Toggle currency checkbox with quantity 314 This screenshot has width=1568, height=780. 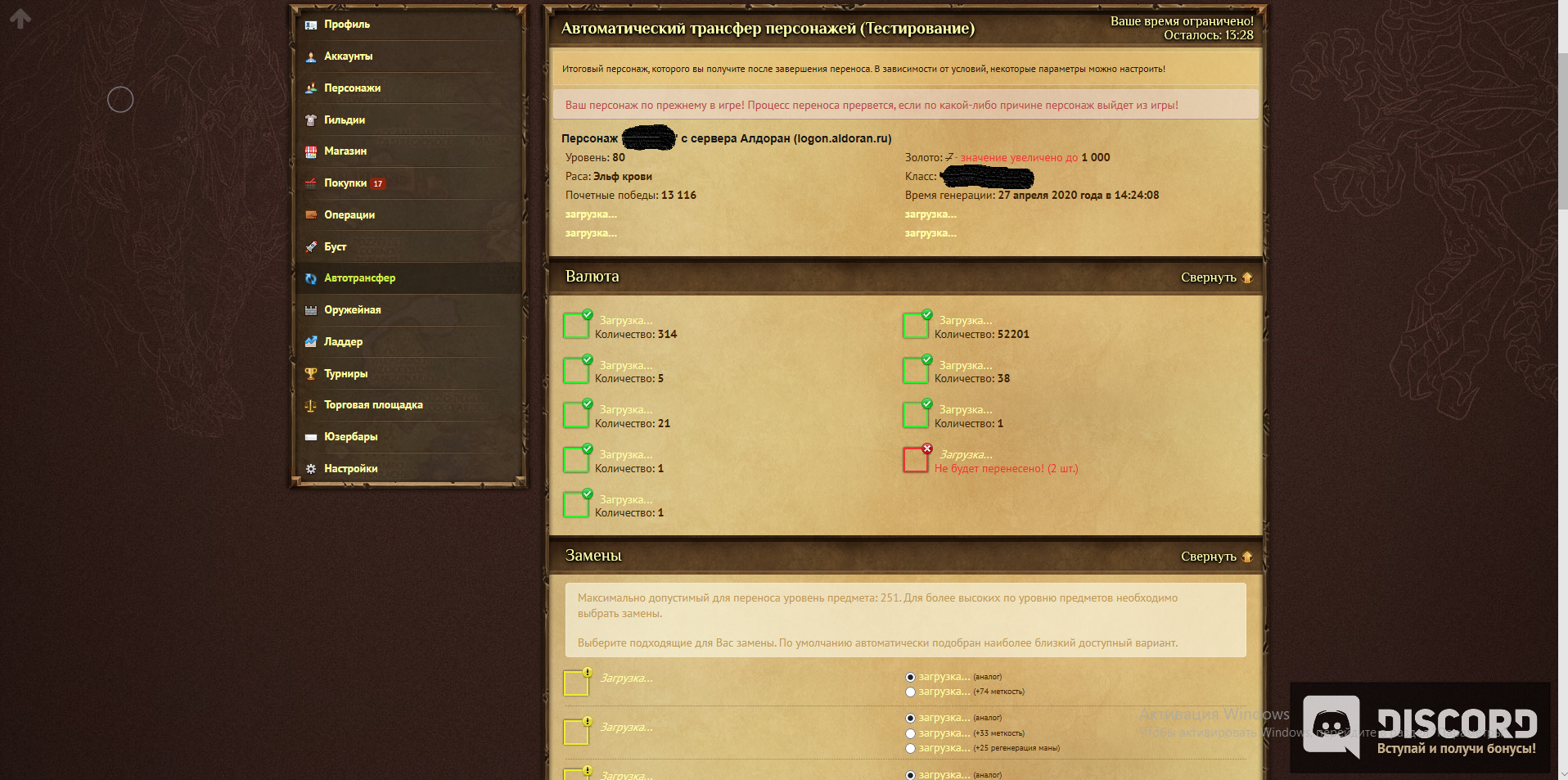coord(576,326)
